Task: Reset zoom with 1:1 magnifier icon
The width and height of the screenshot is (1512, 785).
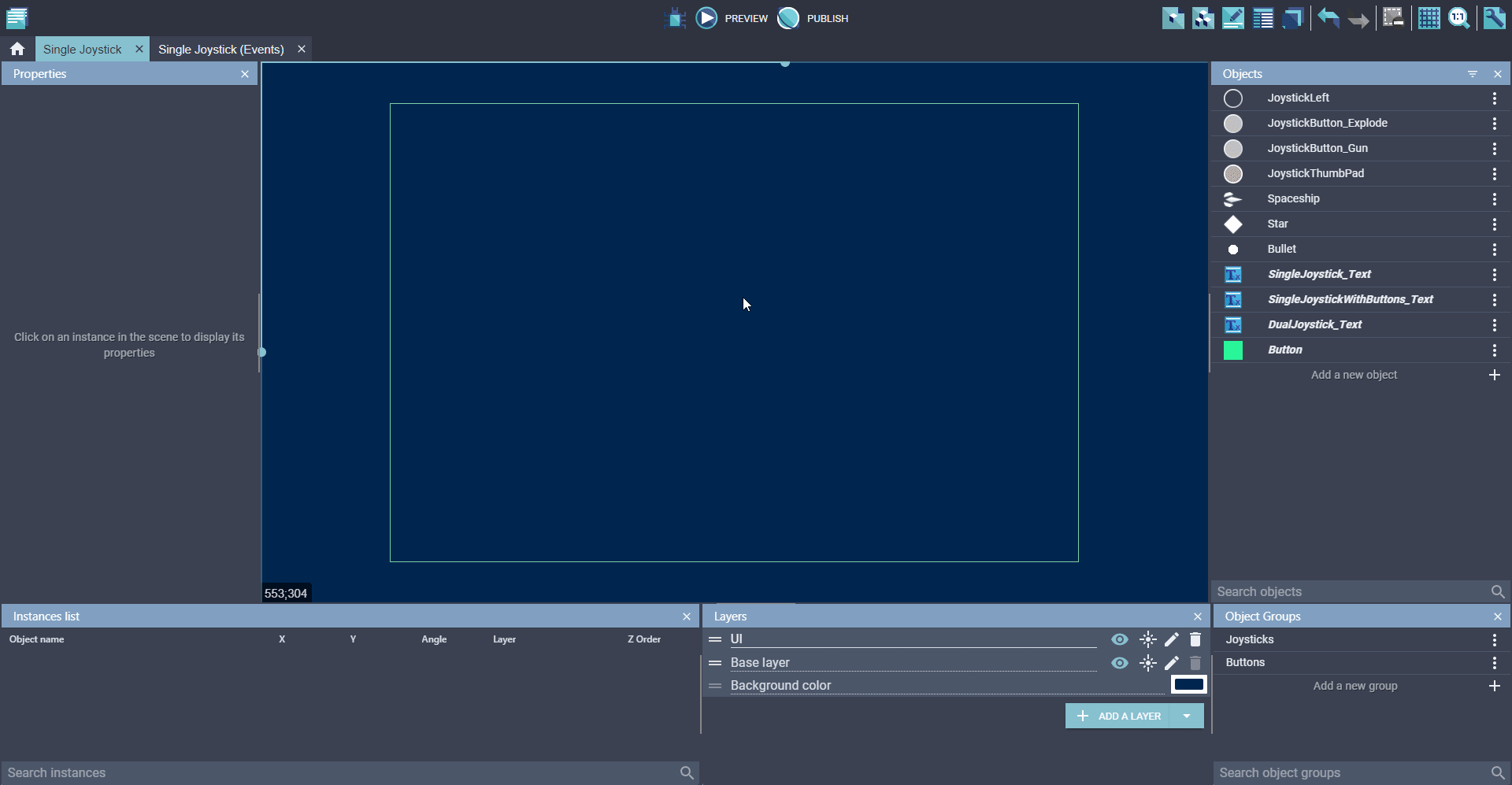Action: tap(1458, 18)
